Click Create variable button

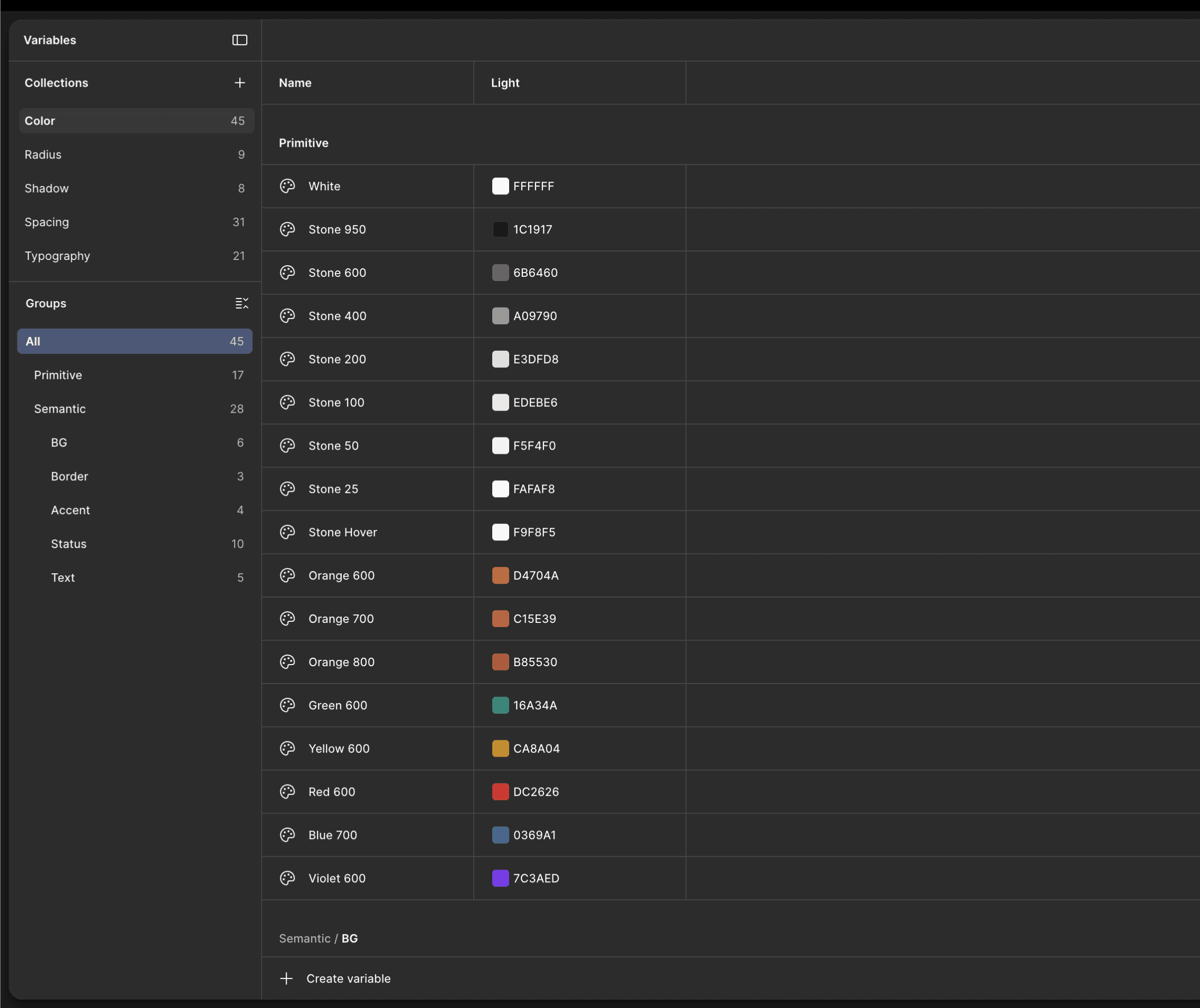click(348, 978)
